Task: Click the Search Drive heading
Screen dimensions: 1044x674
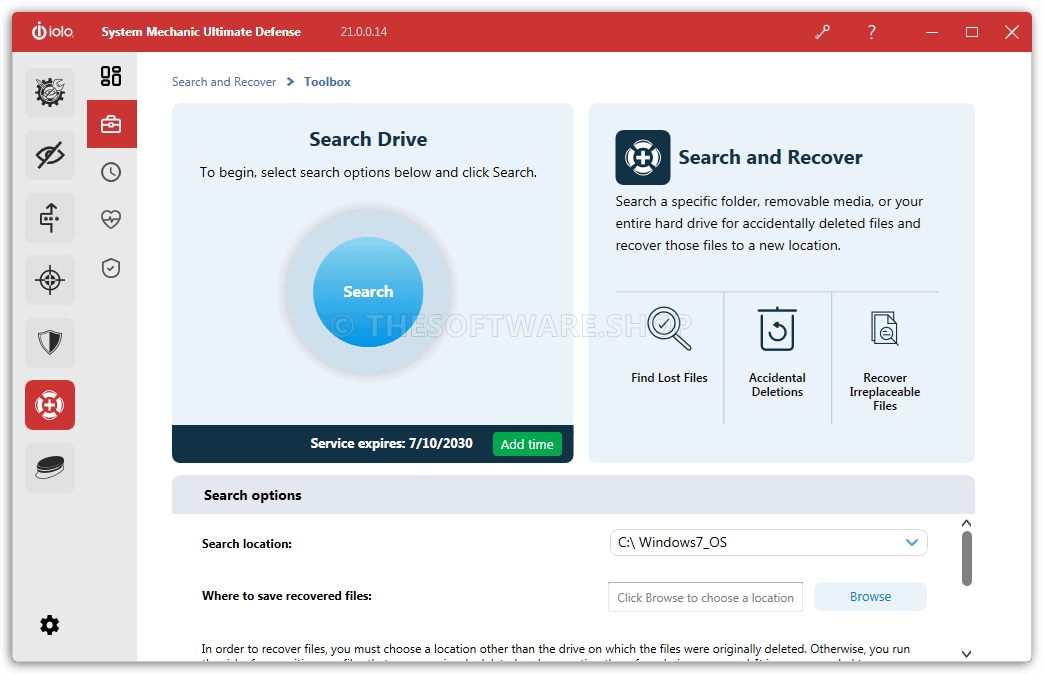Action: pos(368,139)
